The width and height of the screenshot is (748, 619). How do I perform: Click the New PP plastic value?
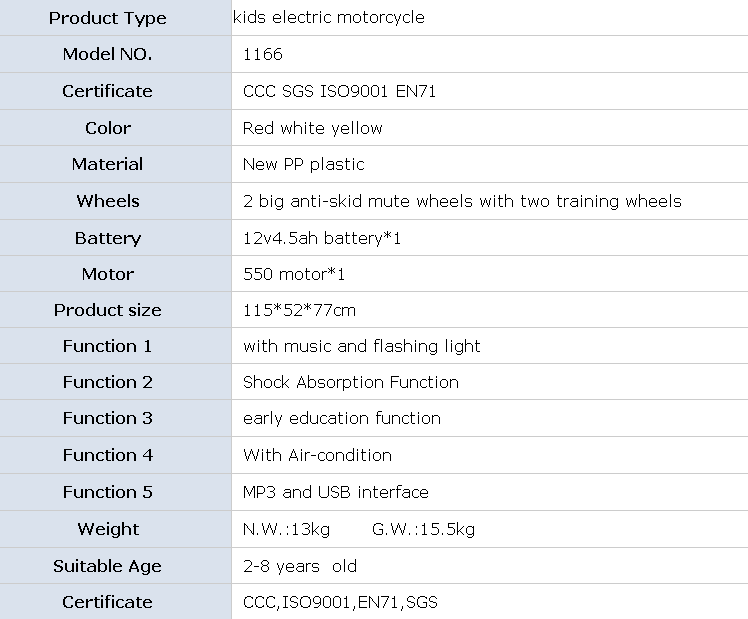point(303,164)
